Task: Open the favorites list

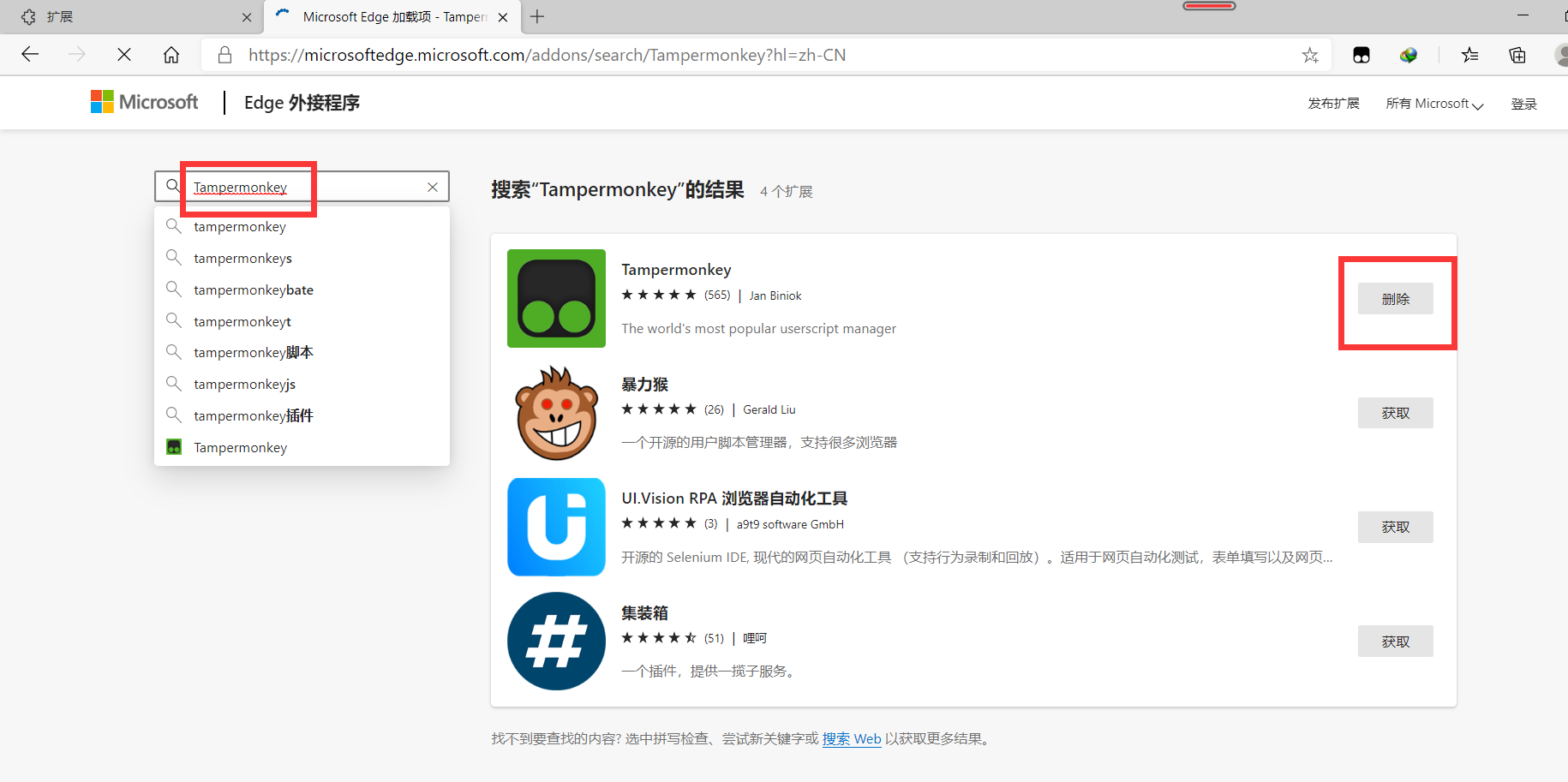Action: tap(1470, 55)
